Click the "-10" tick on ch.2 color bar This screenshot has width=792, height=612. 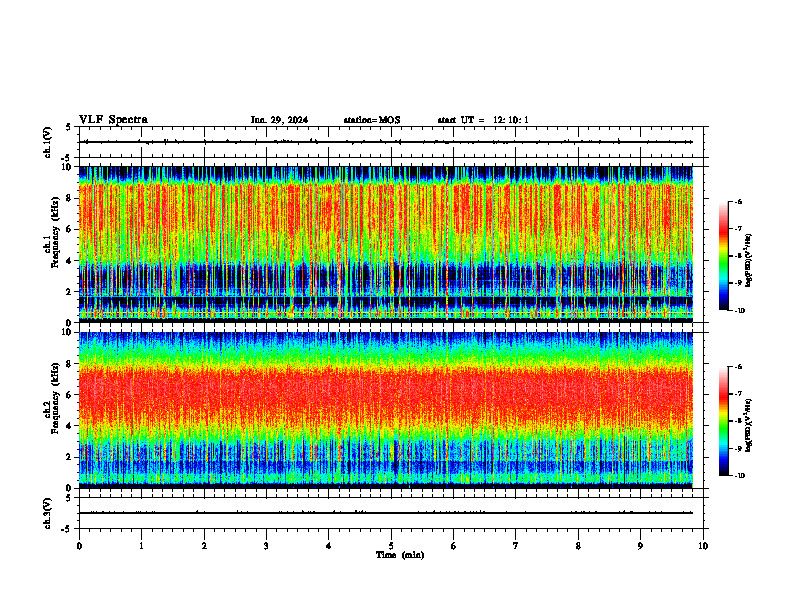click(739, 476)
